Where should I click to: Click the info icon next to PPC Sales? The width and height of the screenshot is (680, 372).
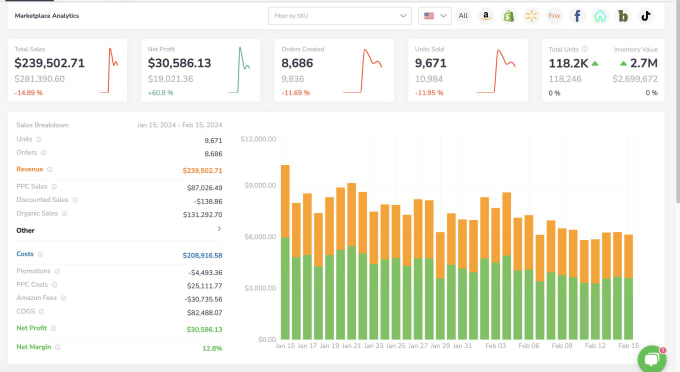[54, 186]
